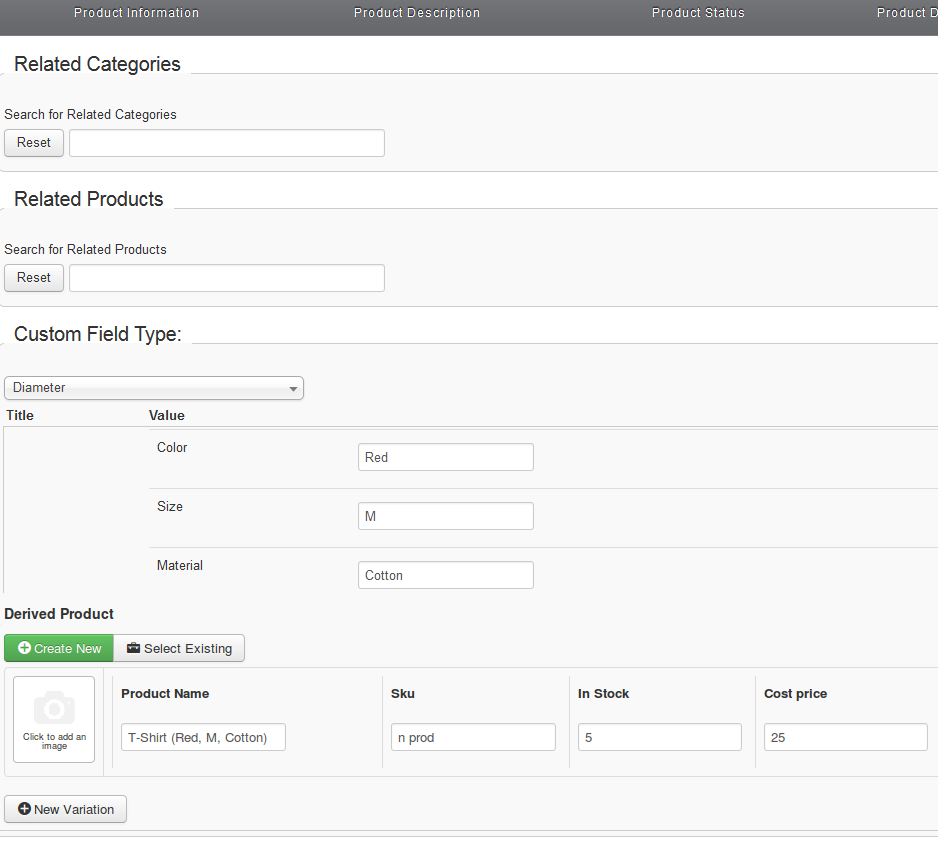Click Create New derived product button
This screenshot has height=850, width=938.
click(x=59, y=648)
